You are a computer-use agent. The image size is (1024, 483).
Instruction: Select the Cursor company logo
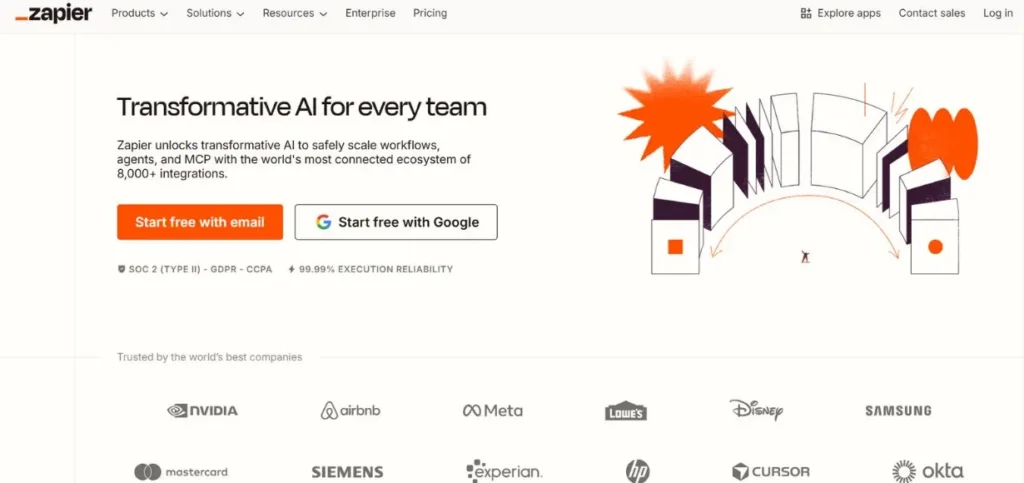771,471
